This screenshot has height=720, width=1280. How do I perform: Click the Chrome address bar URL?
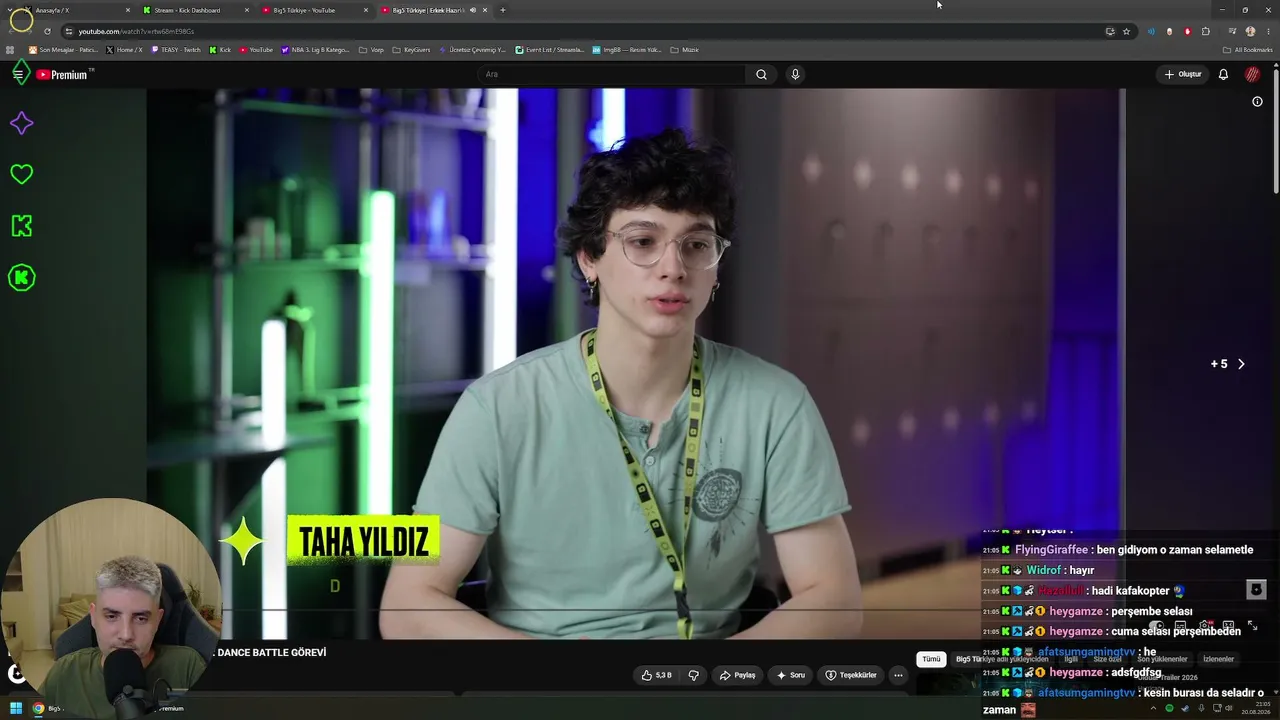tap(136, 31)
